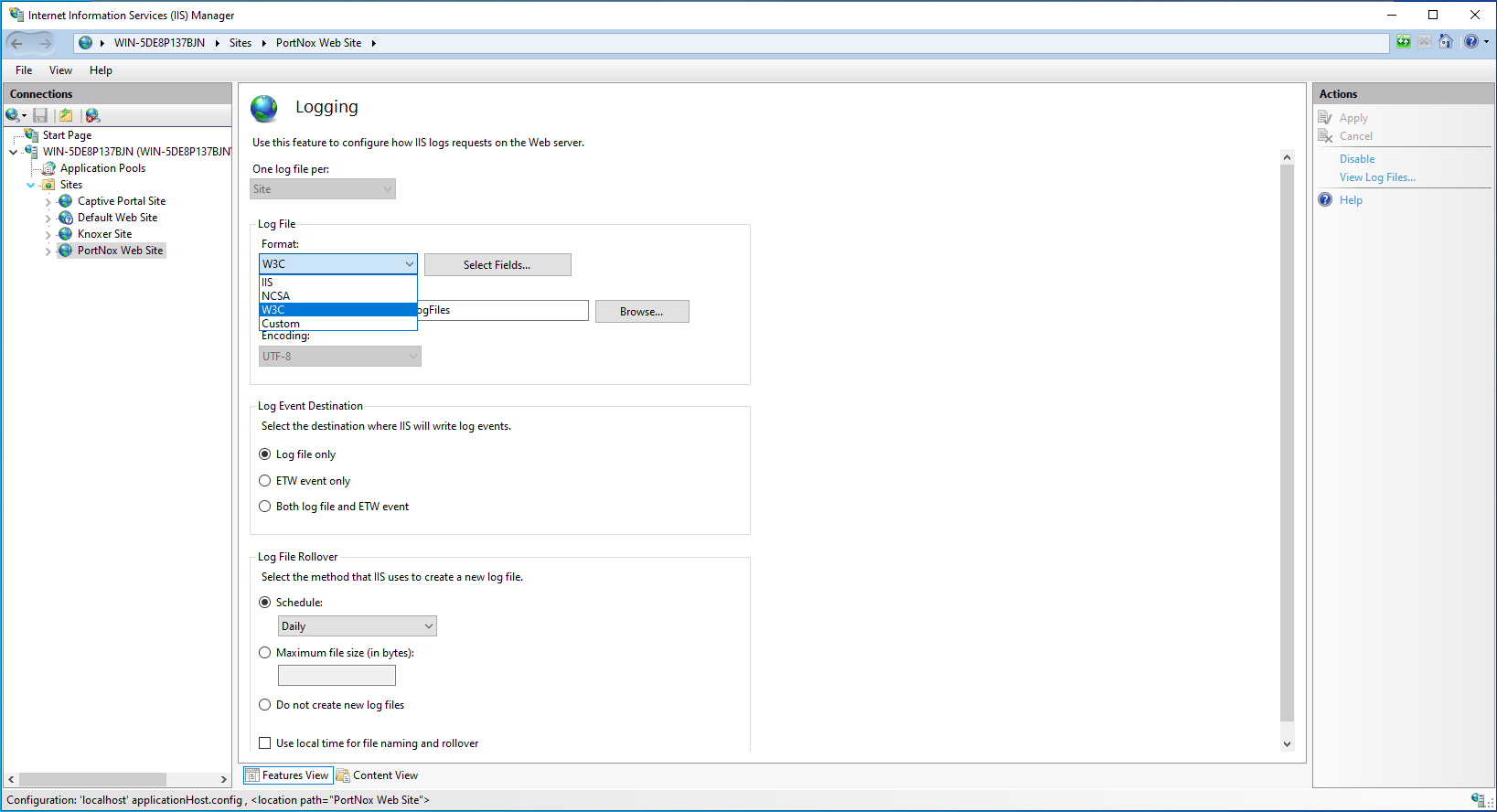Viewport: 1497px width, 812px height.
Task: Select the ETW event only option
Action: tap(265, 481)
